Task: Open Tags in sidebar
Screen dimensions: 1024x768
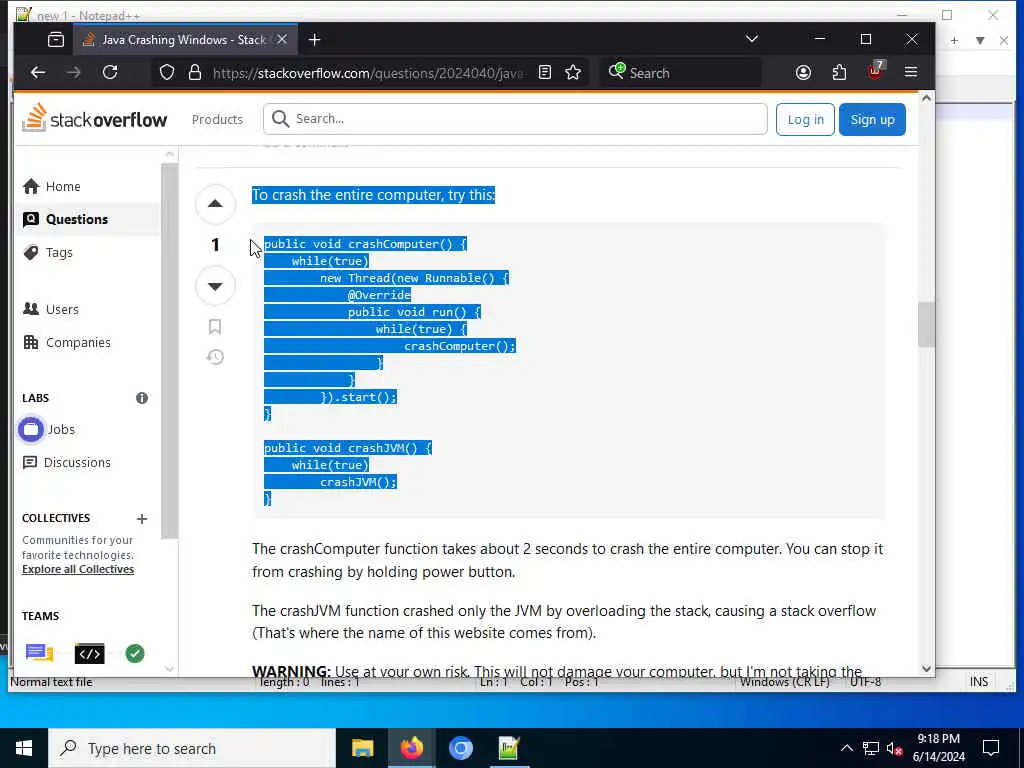Action: coord(59,253)
